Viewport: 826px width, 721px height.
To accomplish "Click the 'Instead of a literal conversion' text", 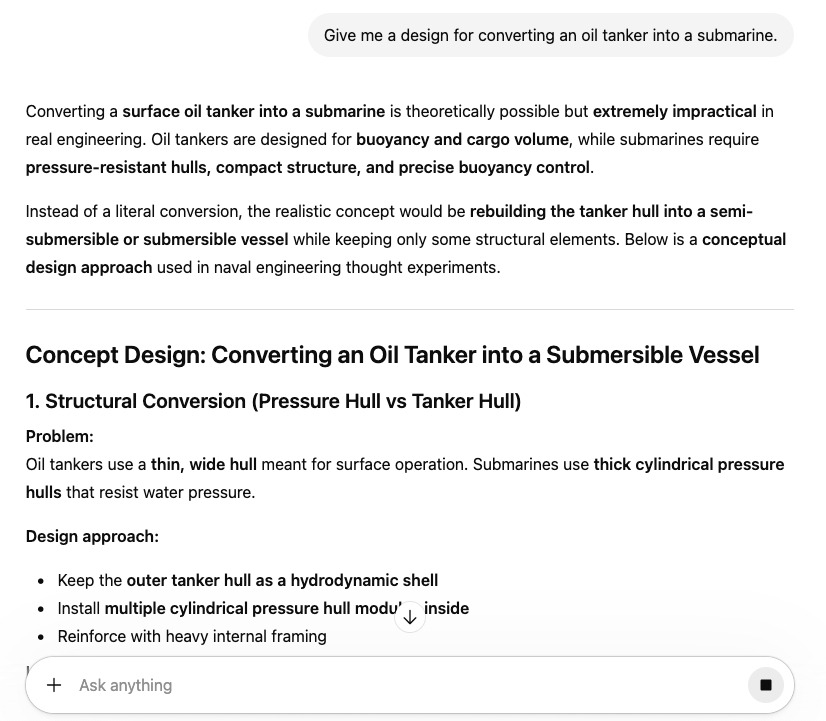I will [140, 211].
